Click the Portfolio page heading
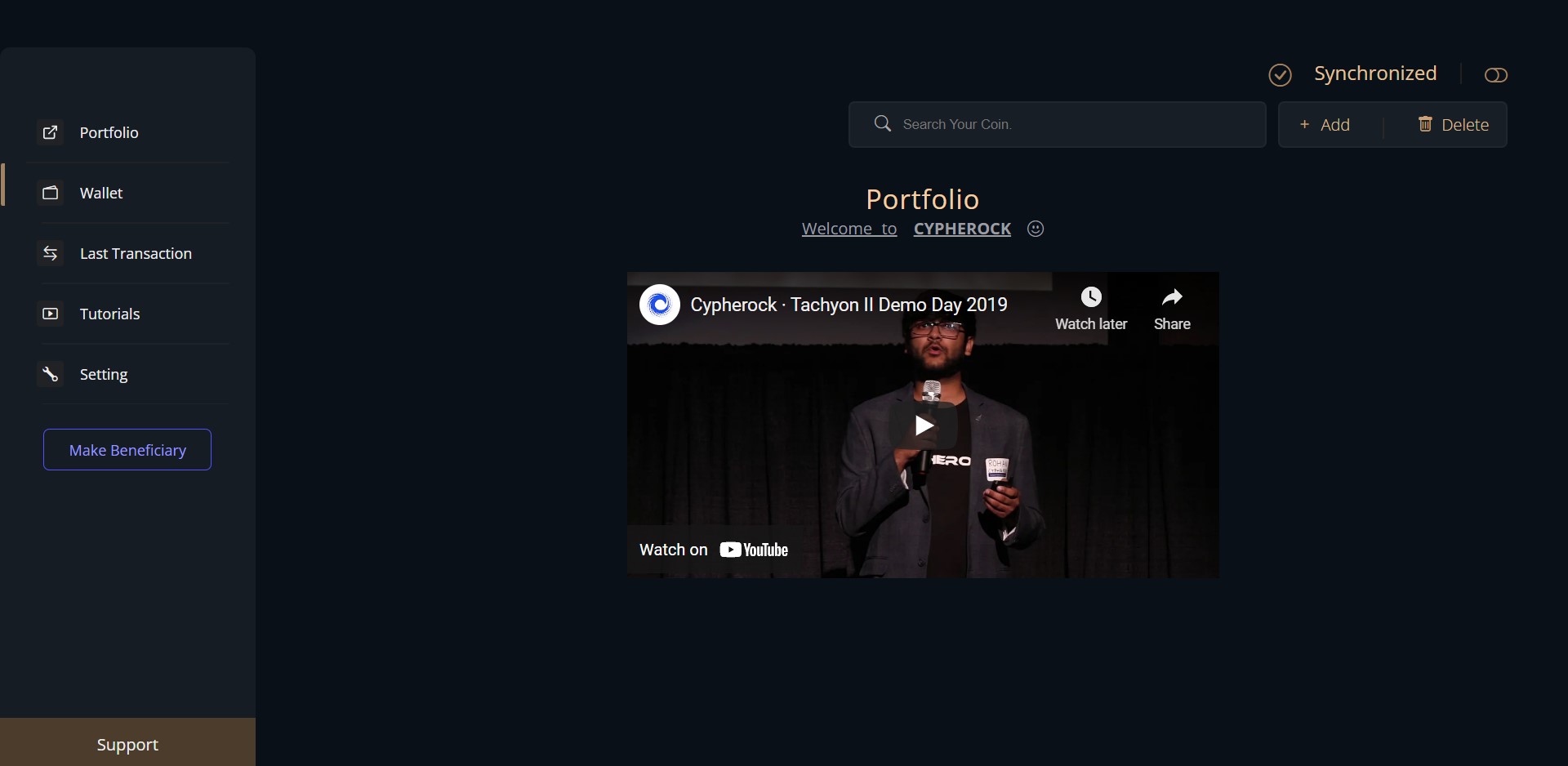Viewport: 1568px width, 766px height. tap(922, 199)
